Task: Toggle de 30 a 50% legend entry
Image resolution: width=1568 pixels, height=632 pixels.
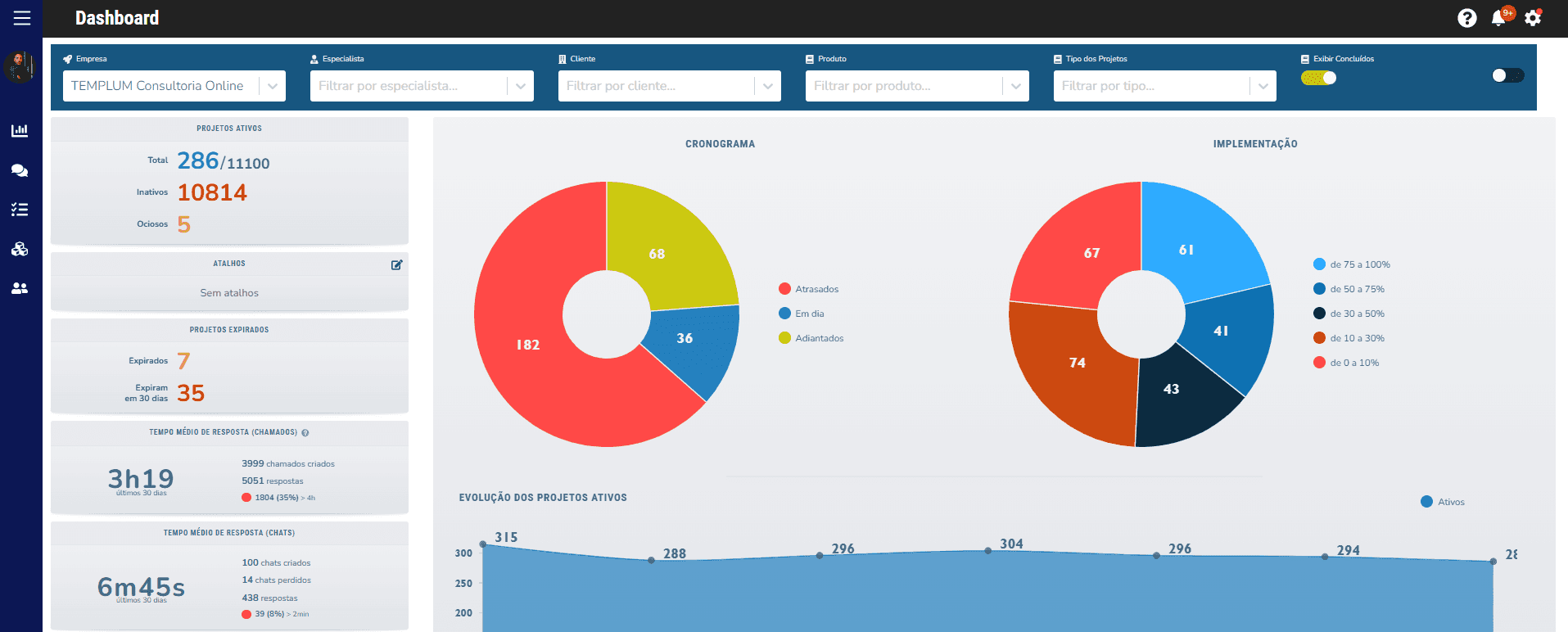Action: pyautogui.click(x=1349, y=314)
